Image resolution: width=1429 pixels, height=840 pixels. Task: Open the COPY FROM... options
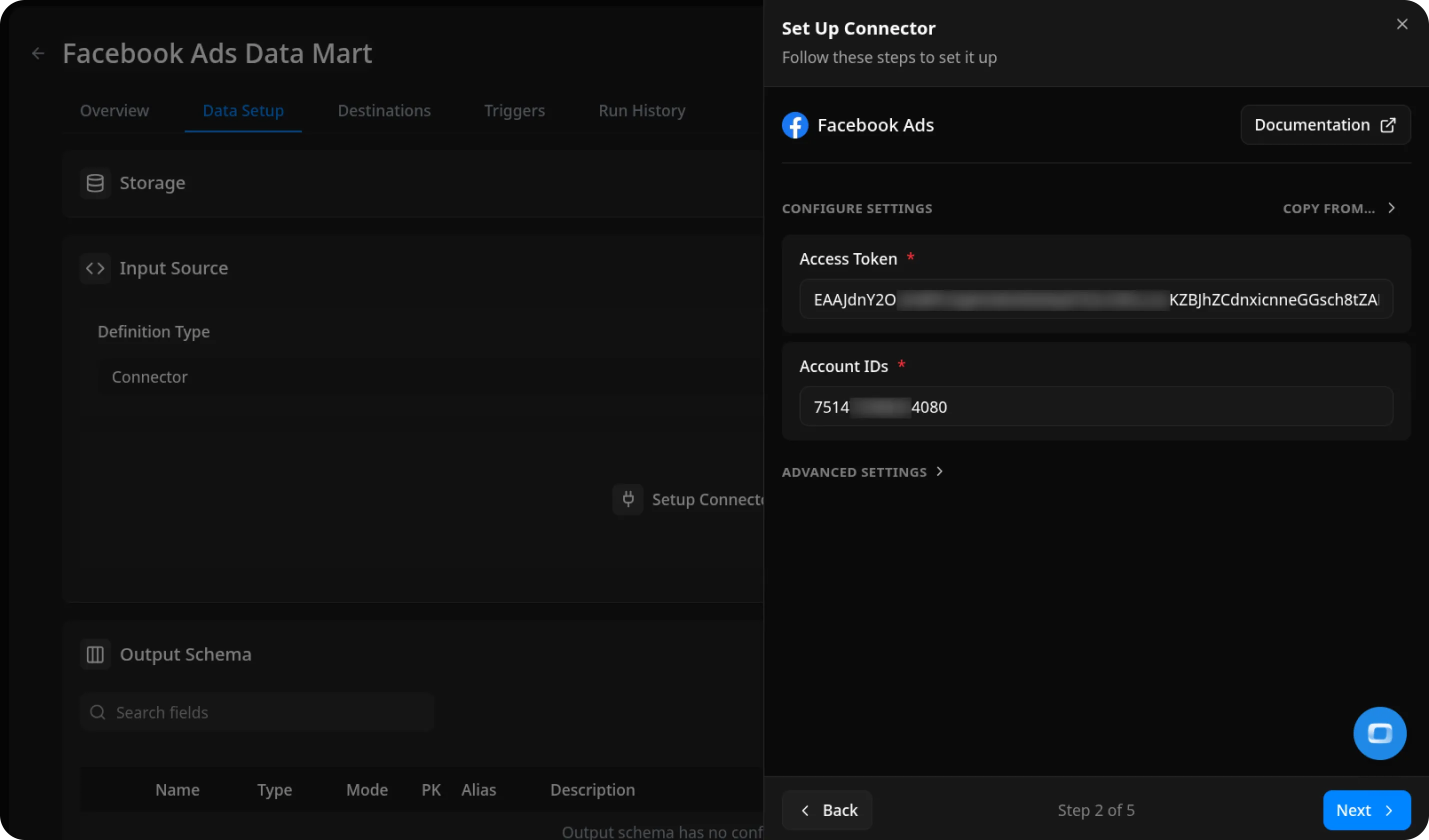tap(1339, 208)
